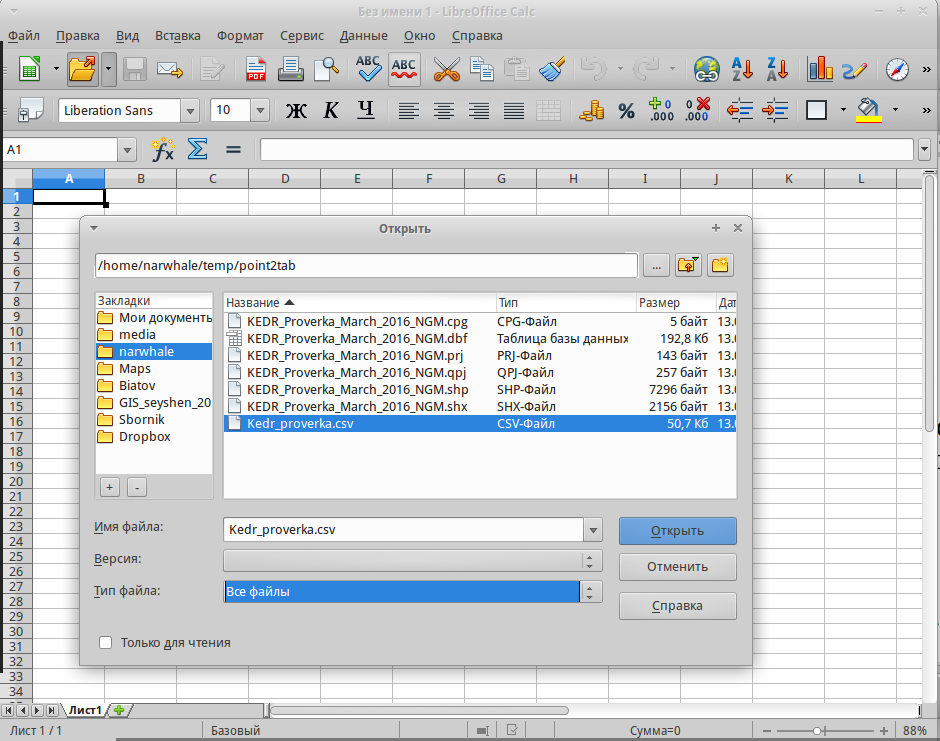Open the Function Wizard icon
This screenshot has width=940, height=741.
point(163,150)
